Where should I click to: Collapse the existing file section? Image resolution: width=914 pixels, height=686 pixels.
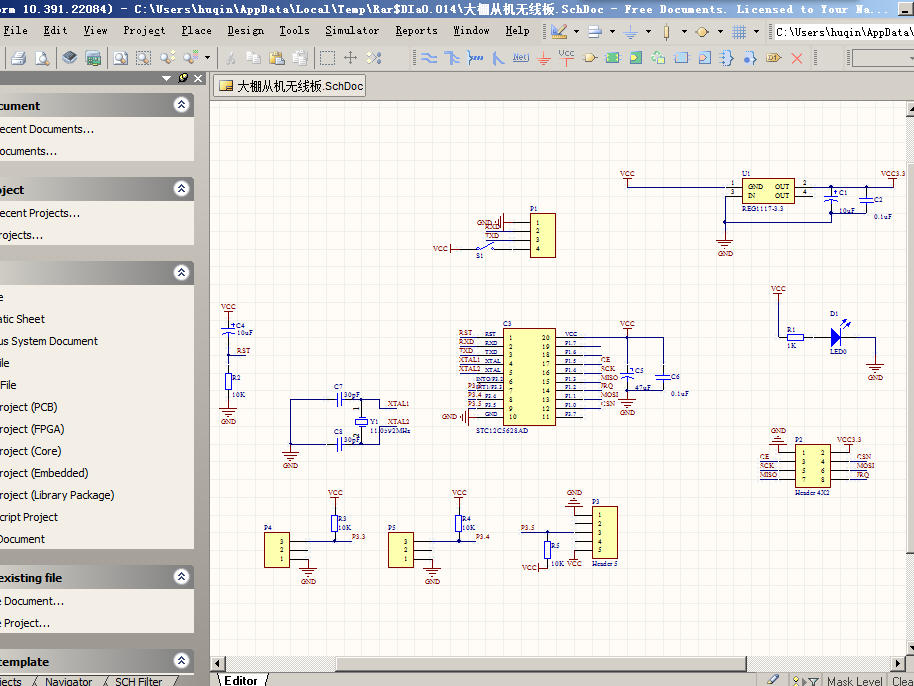click(181, 577)
